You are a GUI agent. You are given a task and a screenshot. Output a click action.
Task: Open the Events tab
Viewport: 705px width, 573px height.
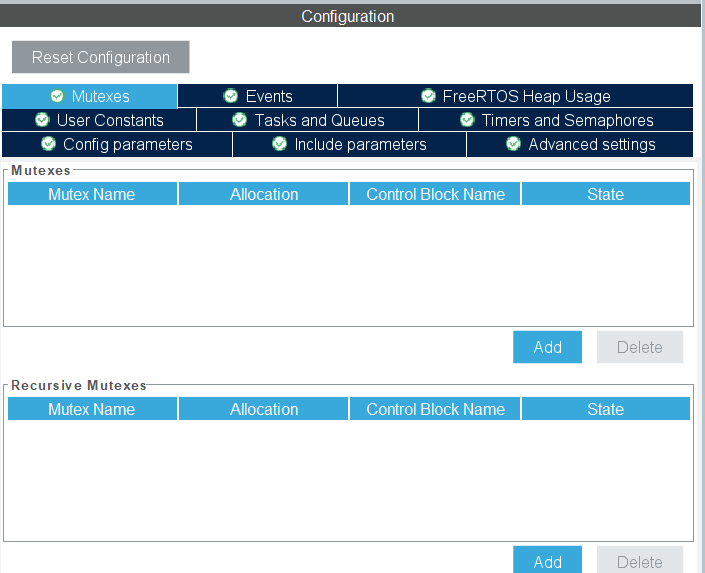tap(258, 96)
